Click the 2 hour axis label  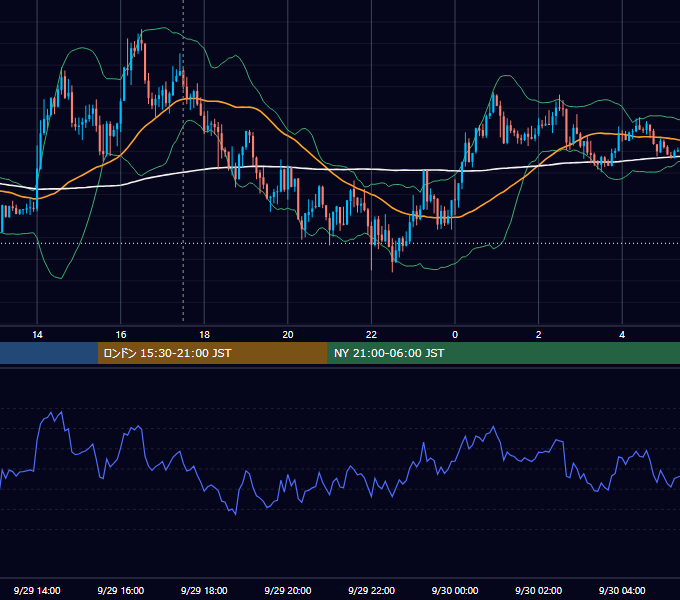539,335
